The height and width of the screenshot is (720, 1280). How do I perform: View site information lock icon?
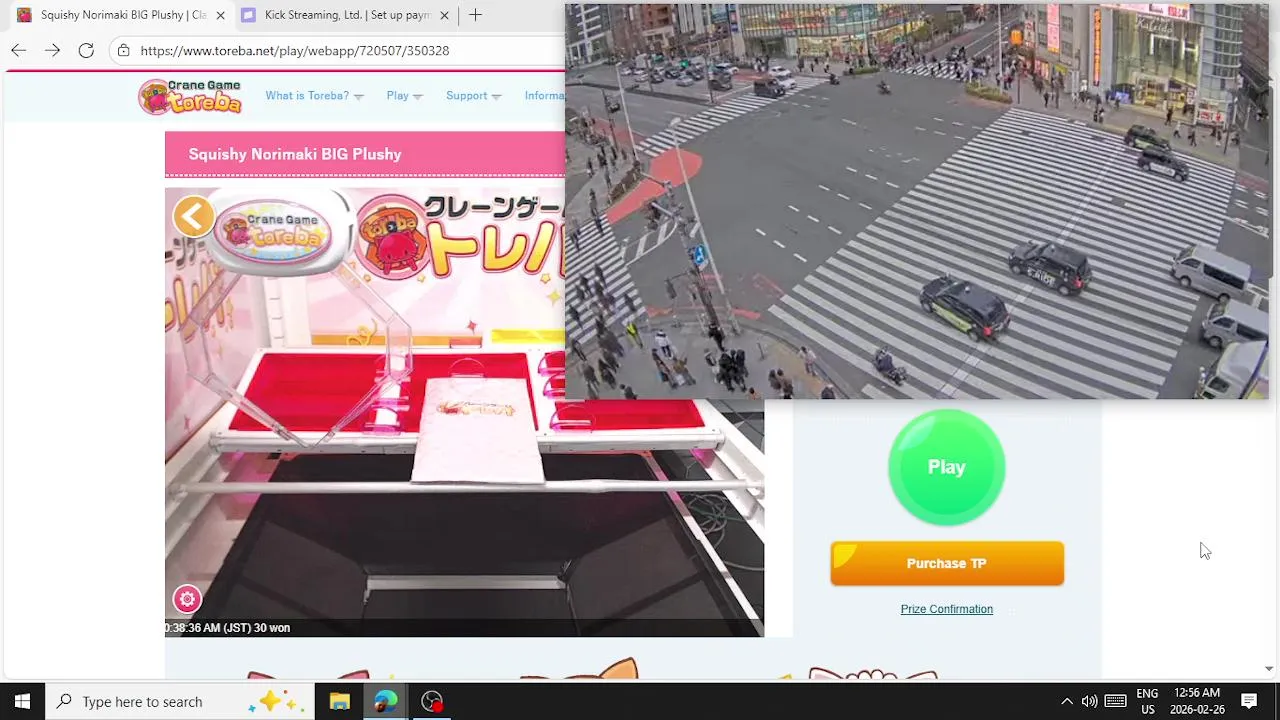[123, 50]
